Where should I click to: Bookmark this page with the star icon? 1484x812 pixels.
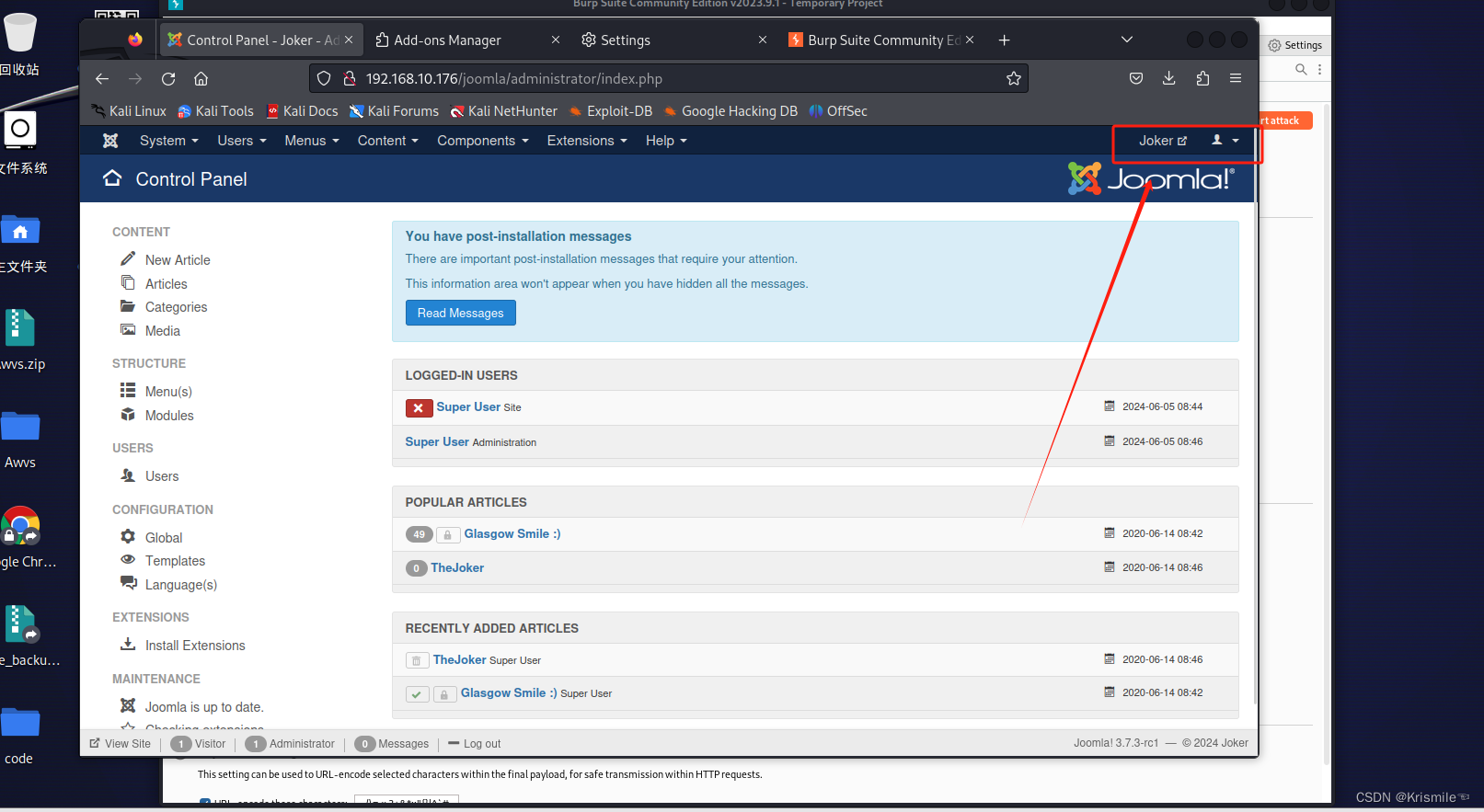(x=1014, y=79)
